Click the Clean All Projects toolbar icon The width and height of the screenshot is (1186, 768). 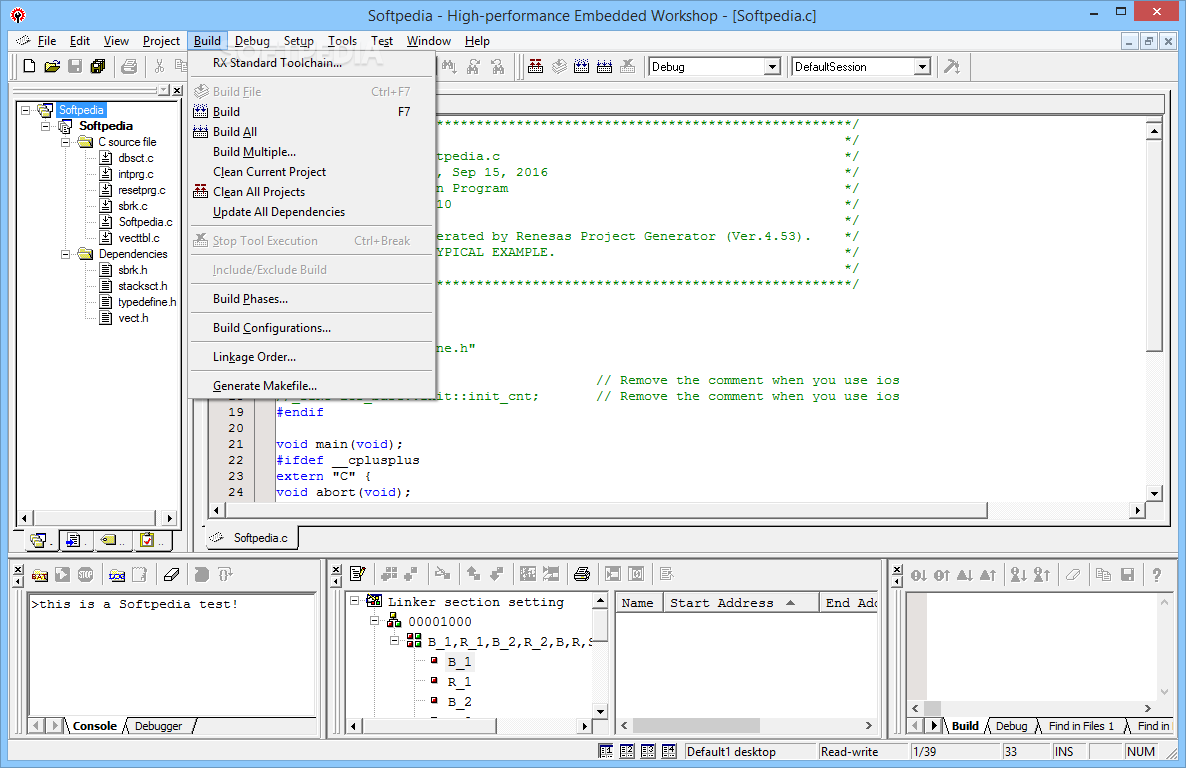(536, 67)
